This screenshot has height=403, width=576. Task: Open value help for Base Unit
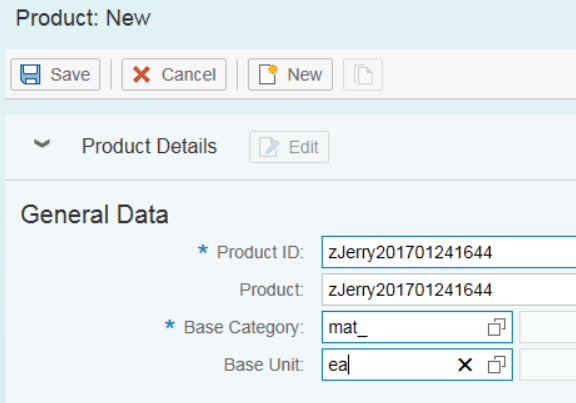pos(497,364)
